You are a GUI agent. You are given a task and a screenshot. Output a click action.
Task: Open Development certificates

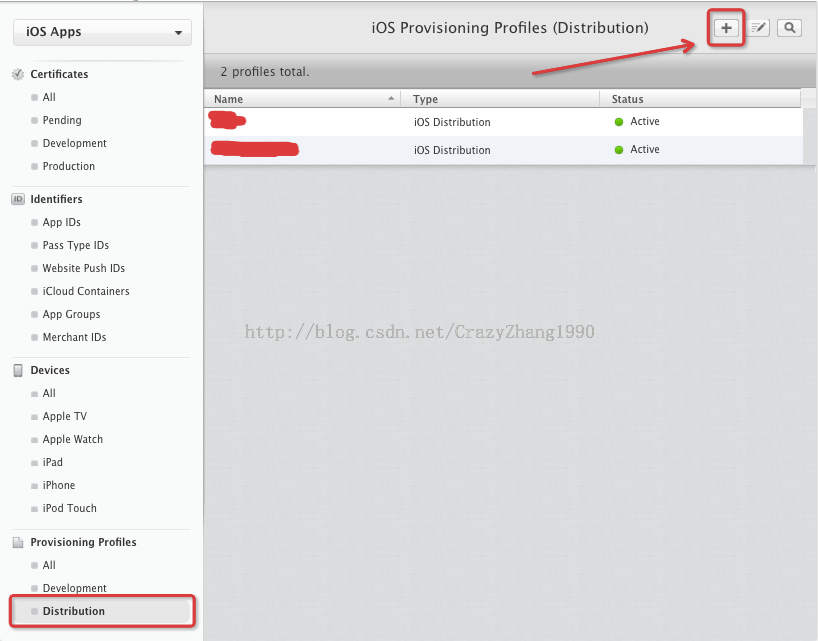[75, 143]
